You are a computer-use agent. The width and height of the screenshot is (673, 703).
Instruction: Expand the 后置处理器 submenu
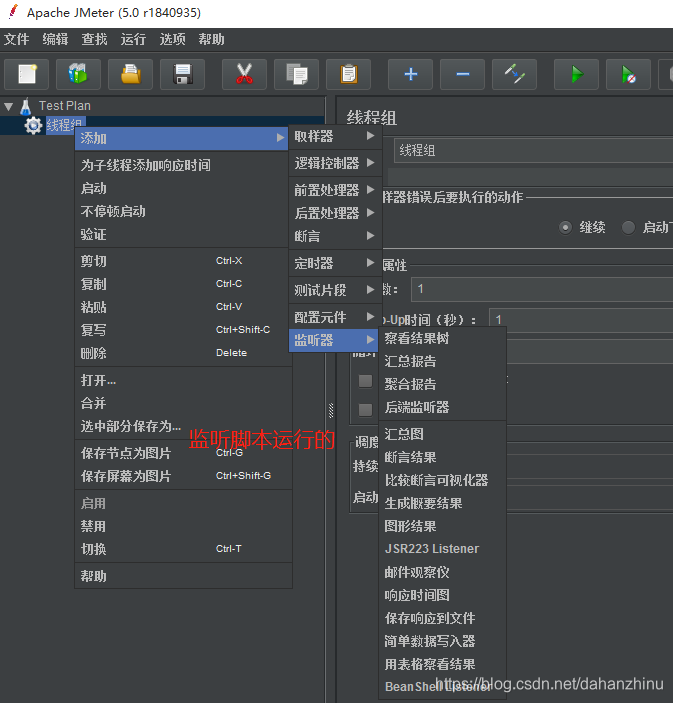click(x=335, y=213)
